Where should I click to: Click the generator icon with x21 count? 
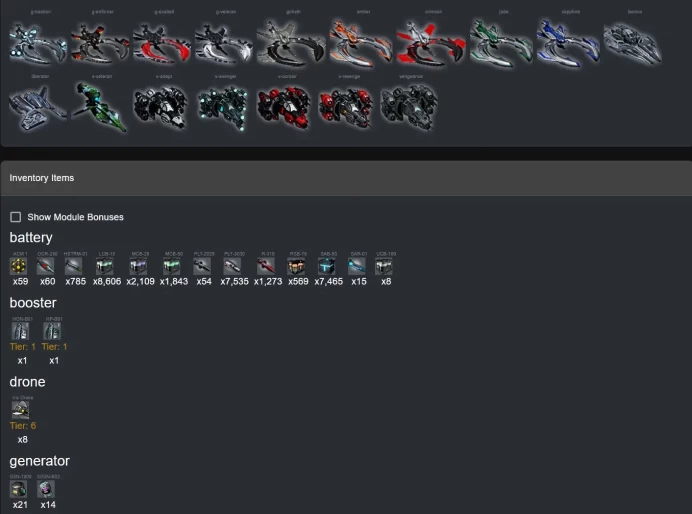pos(19,489)
